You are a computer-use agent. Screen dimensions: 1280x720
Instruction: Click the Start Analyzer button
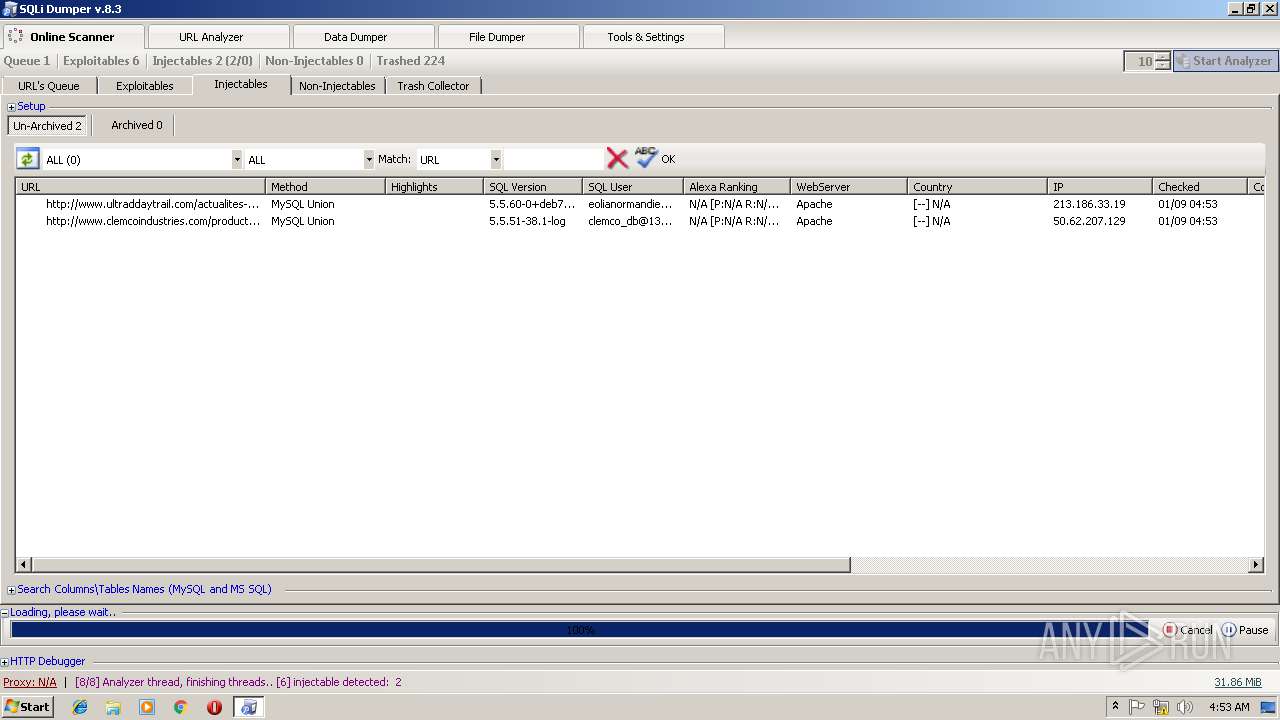[1225, 61]
